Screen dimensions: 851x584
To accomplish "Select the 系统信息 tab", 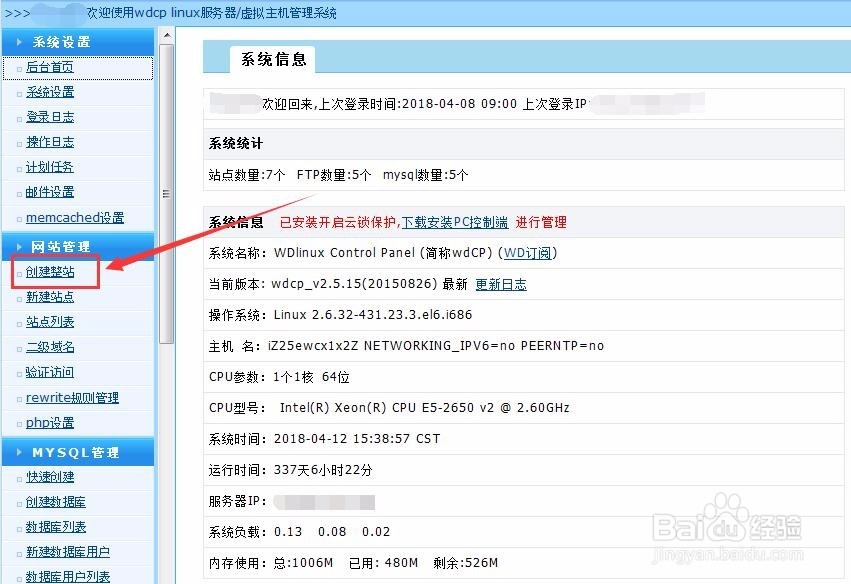I will coord(273,59).
